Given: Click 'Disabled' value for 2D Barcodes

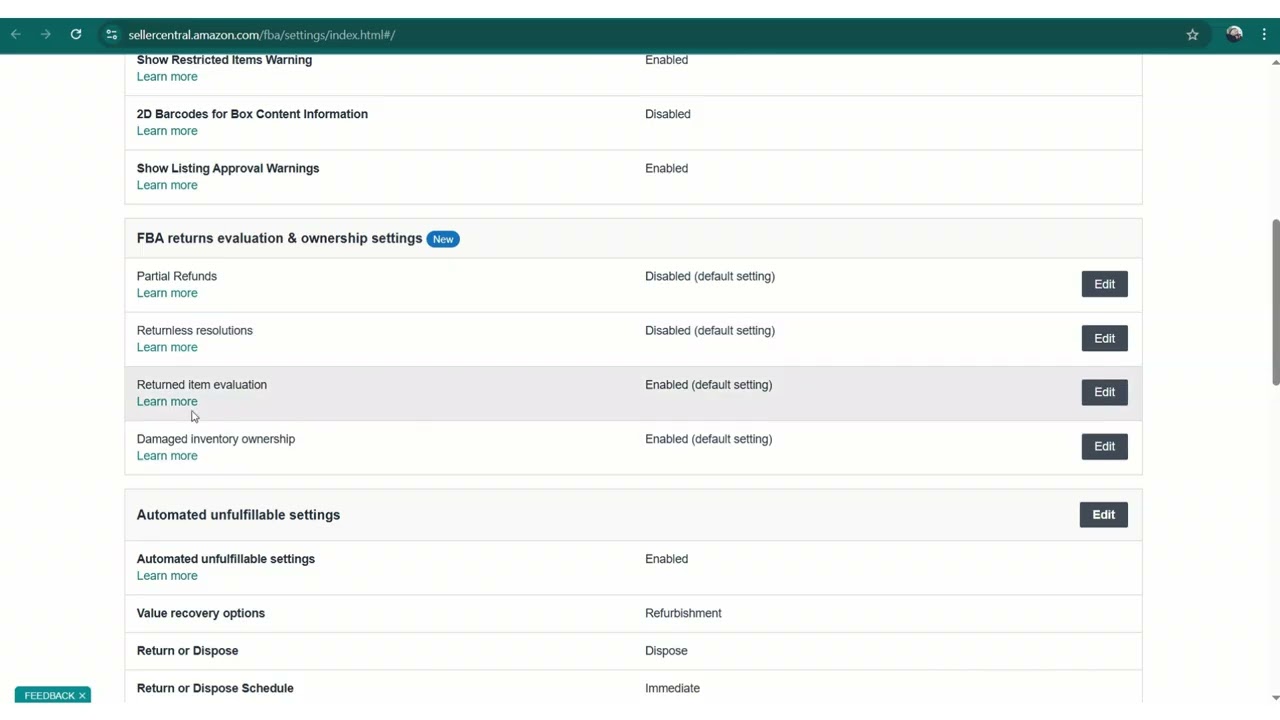Looking at the screenshot, I should click(x=668, y=114).
